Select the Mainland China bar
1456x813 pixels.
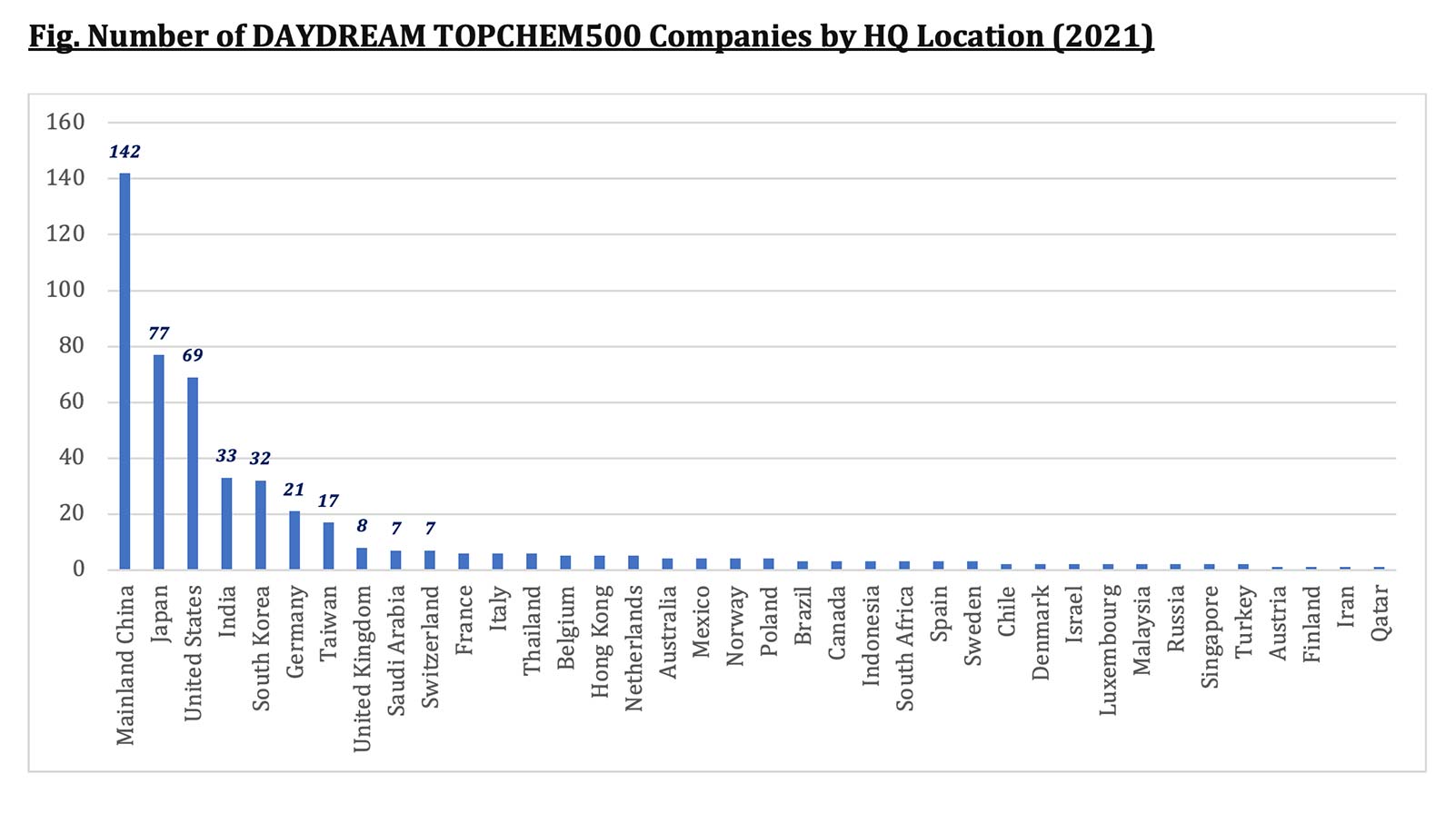[x=125, y=372]
